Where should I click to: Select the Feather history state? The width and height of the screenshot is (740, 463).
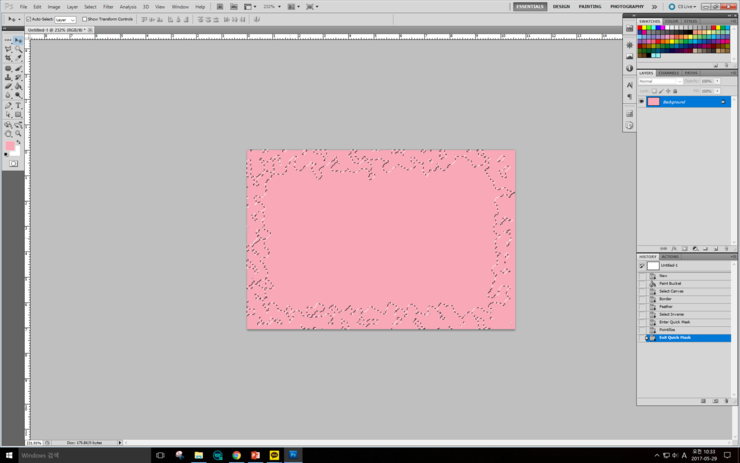[x=666, y=306]
